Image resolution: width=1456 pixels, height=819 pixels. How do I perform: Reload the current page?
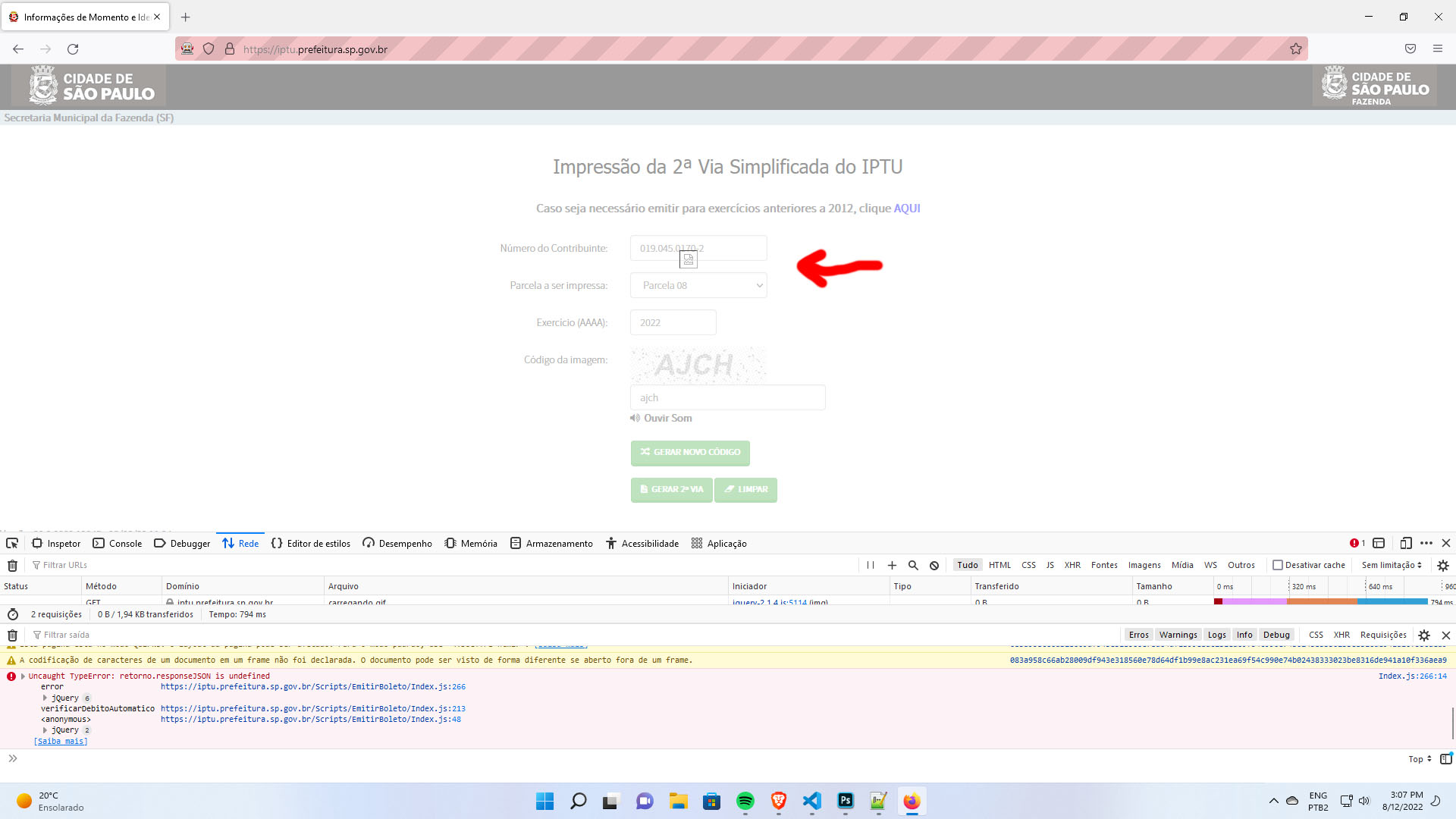coord(73,49)
